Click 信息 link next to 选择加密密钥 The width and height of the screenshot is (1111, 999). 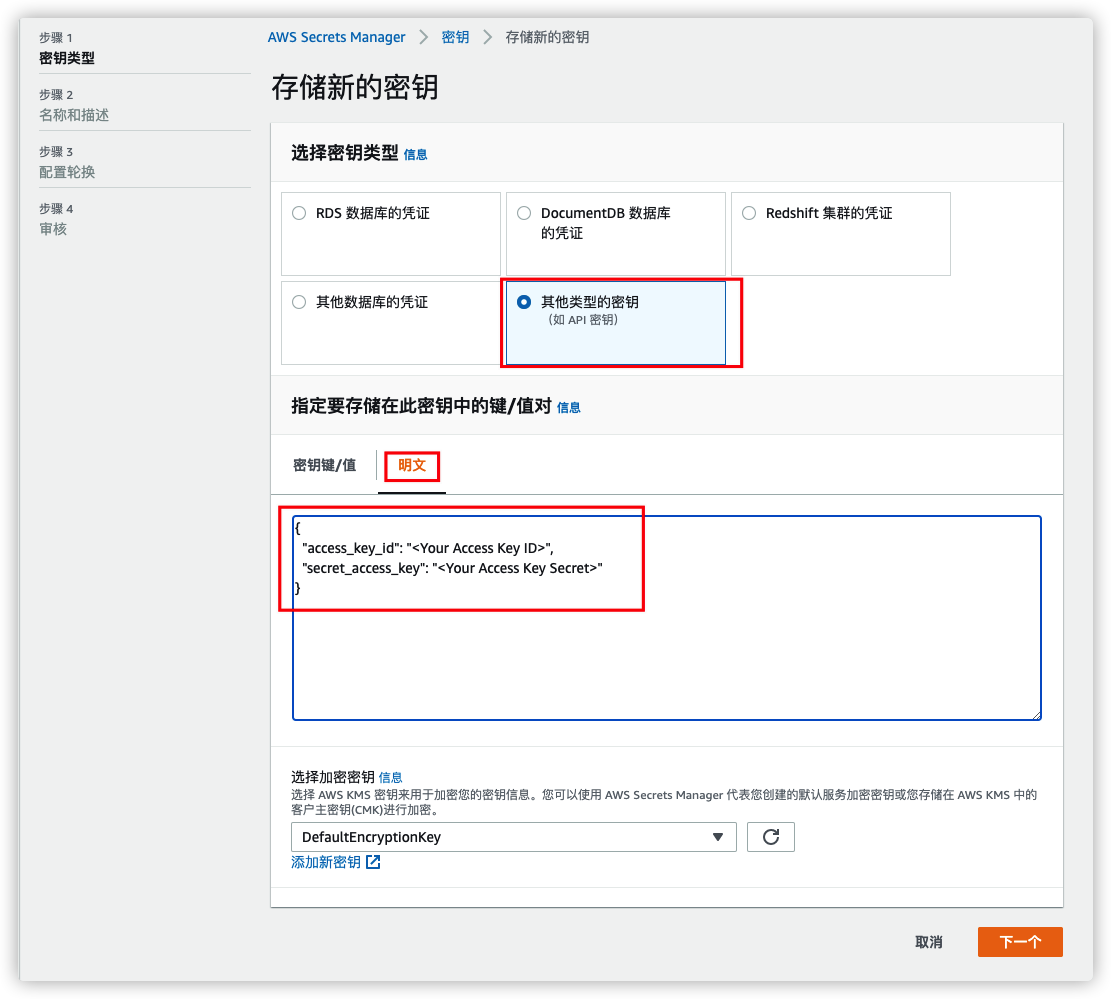390,777
